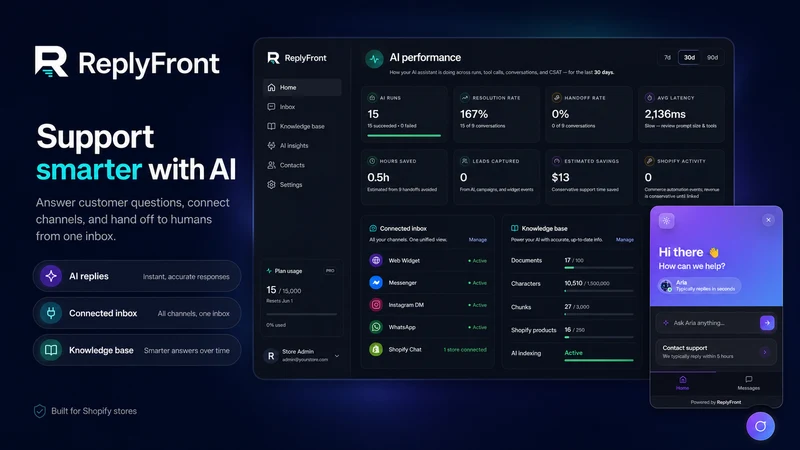Viewport: 800px width, 450px height.
Task: Expand the Store Admin account menu
Action: tap(337, 356)
